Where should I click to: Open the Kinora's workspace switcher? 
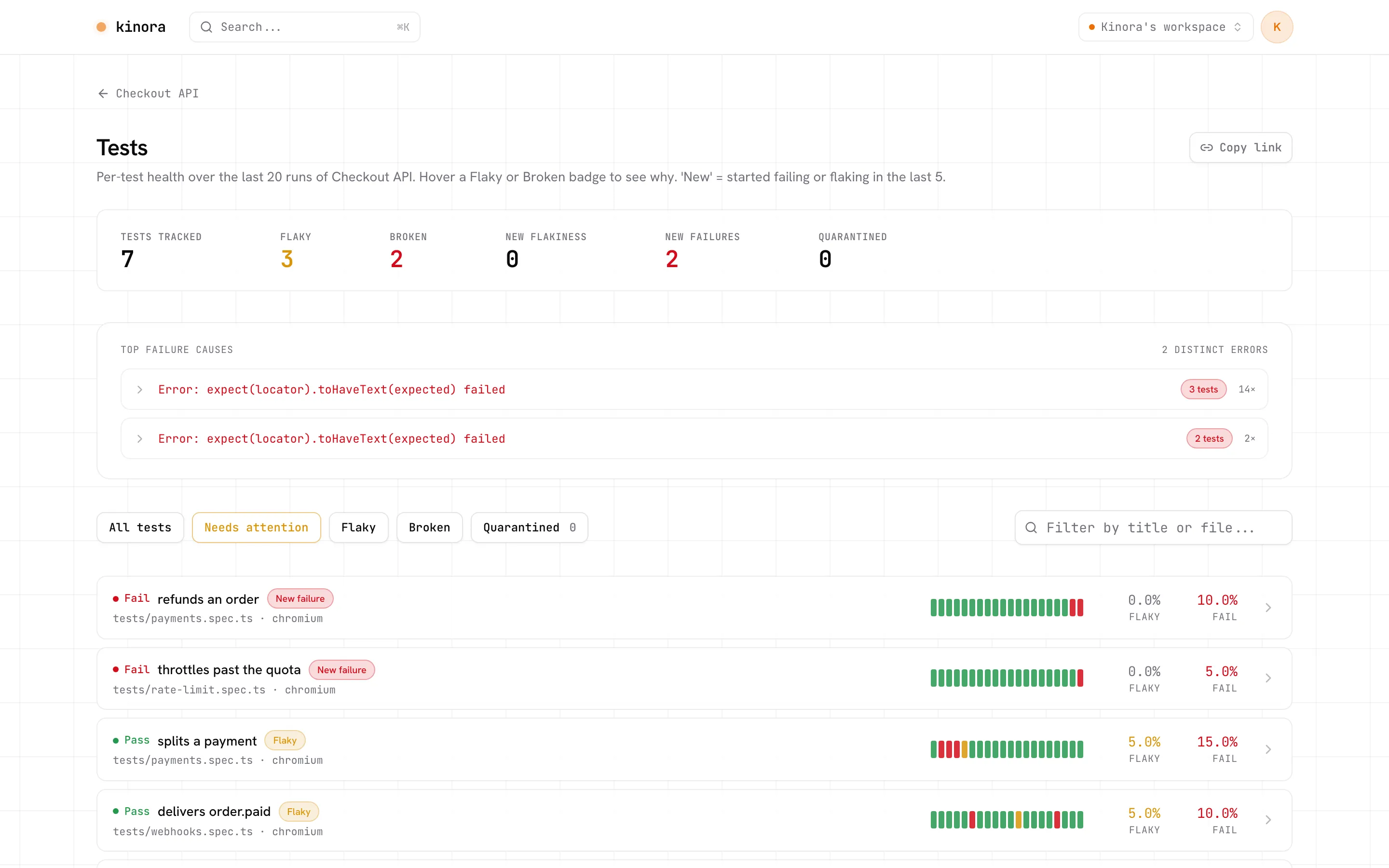click(x=1165, y=27)
